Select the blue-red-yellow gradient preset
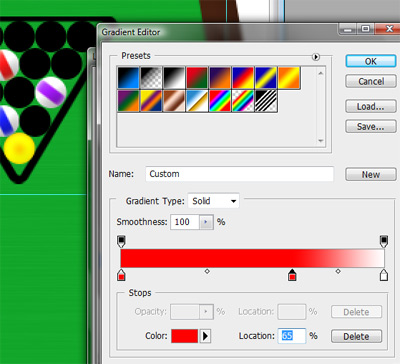The image size is (400, 364). pyautogui.click(x=243, y=78)
